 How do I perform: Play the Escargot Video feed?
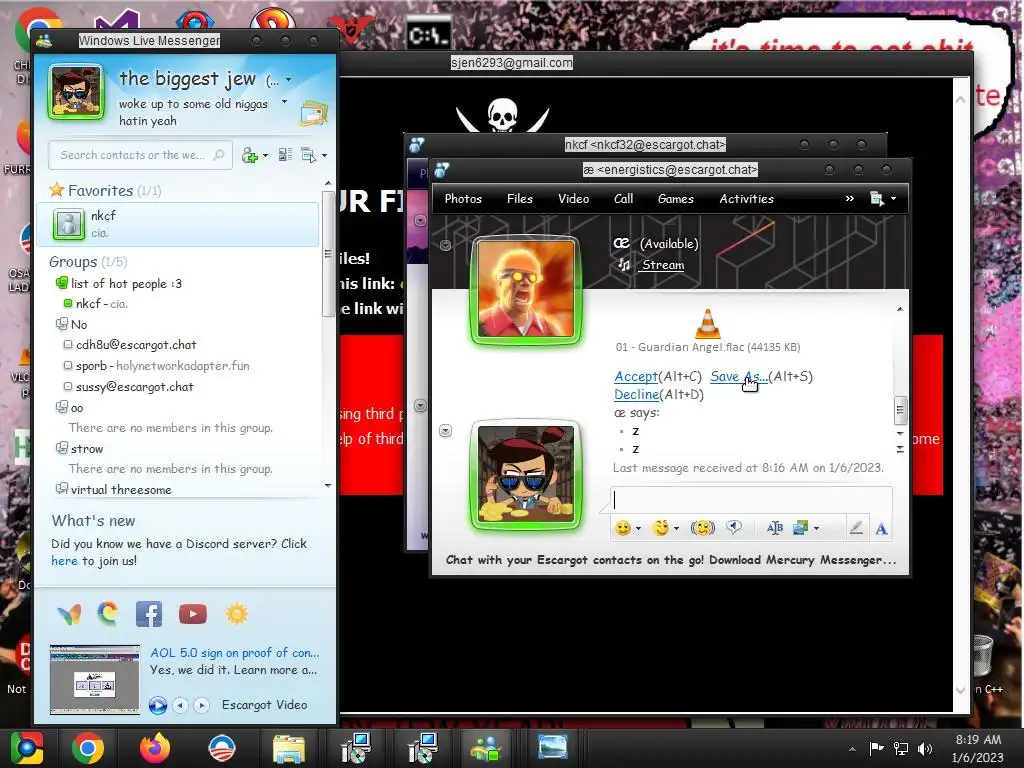point(157,705)
